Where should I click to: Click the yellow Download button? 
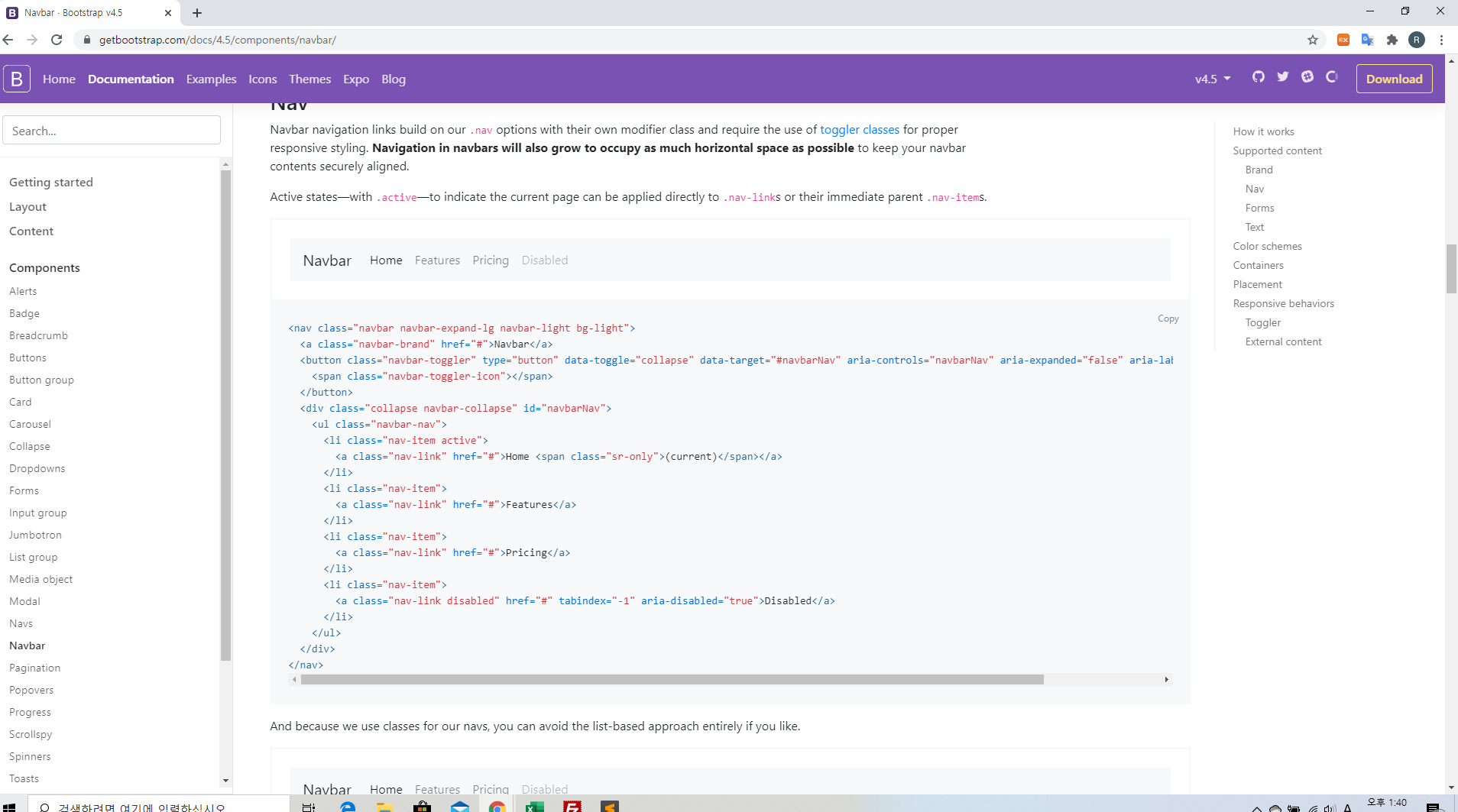click(x=1394, y=79)
